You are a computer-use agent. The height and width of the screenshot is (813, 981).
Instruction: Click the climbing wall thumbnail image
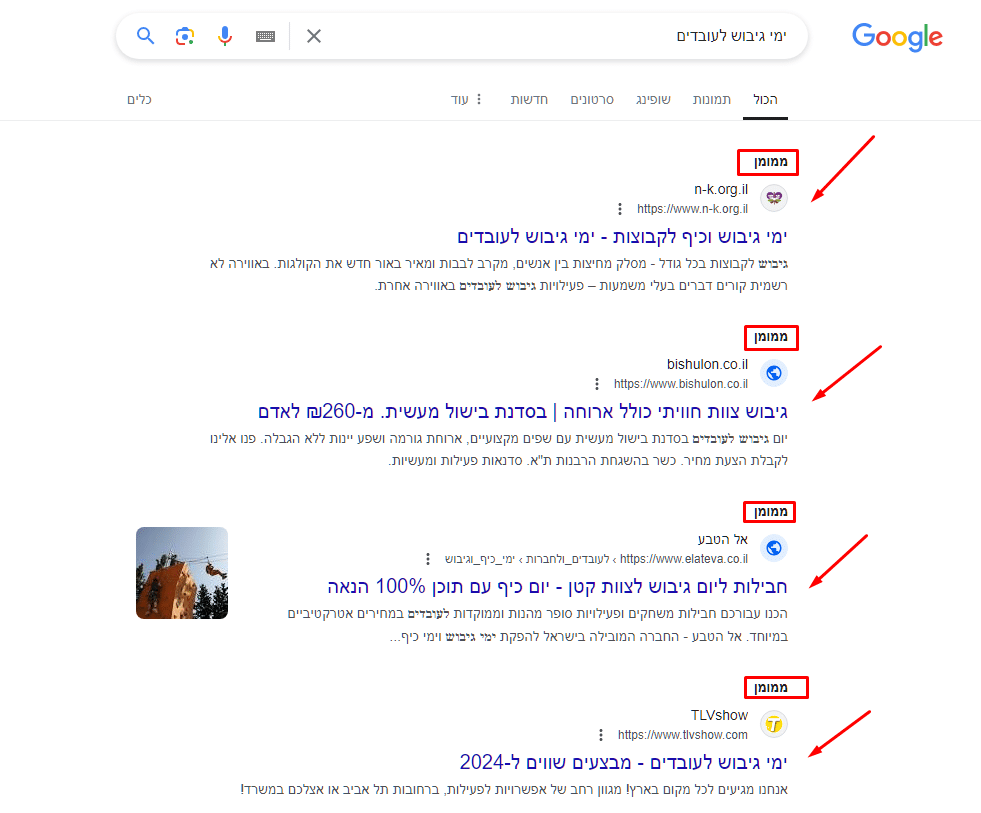point(182,573)
